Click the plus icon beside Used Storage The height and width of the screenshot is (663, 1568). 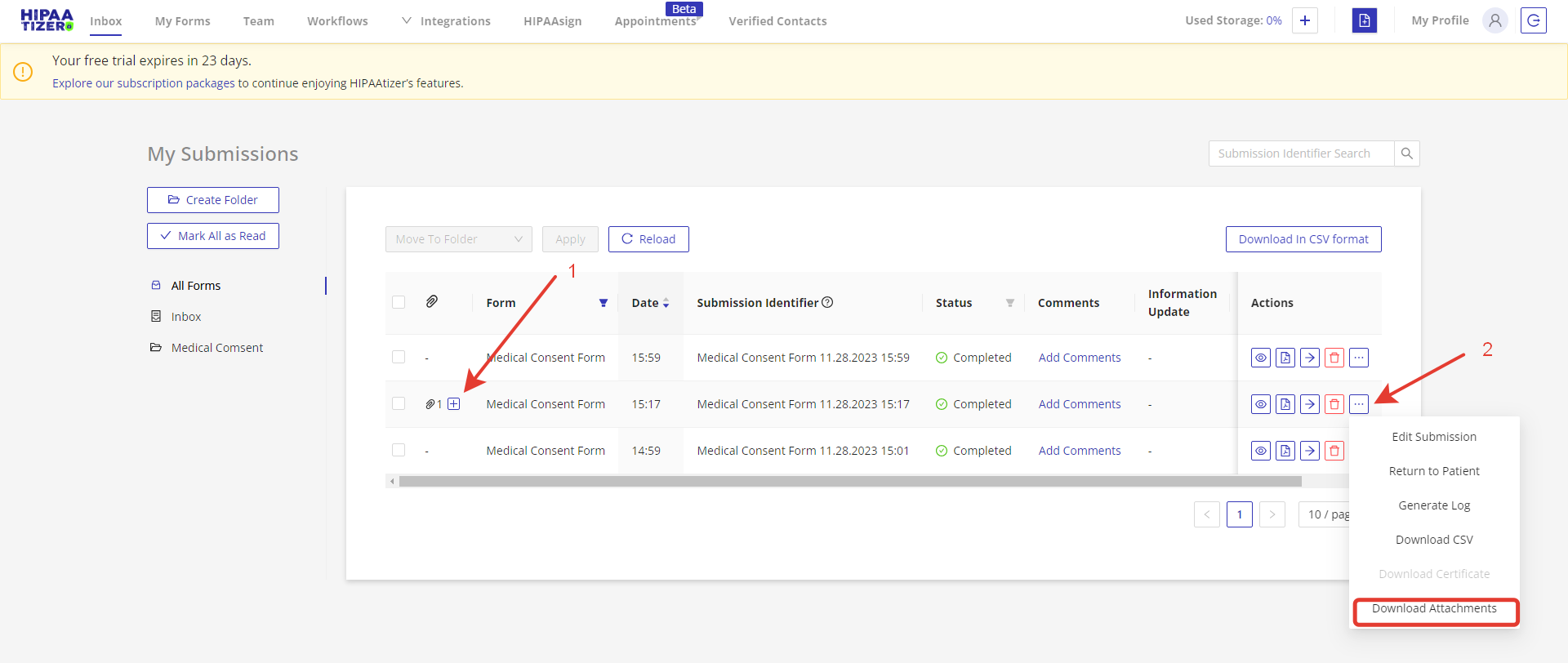click(x=1305, y=20)
